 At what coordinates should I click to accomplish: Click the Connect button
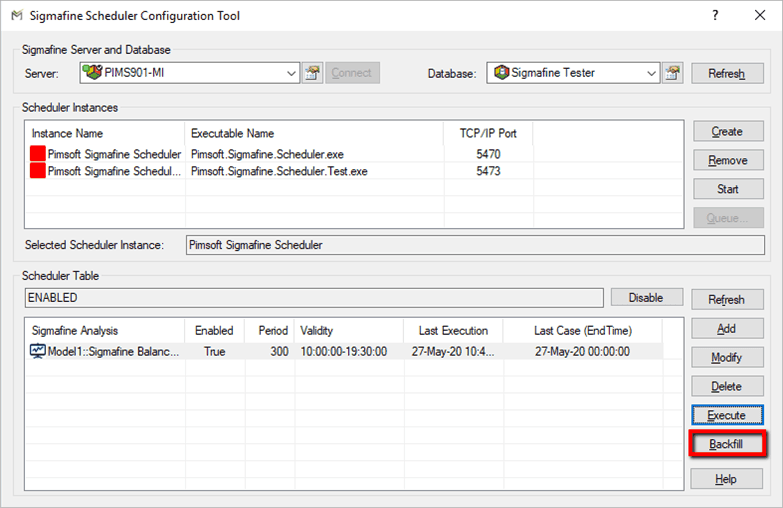pyautogui.click(x=352, y=73)
